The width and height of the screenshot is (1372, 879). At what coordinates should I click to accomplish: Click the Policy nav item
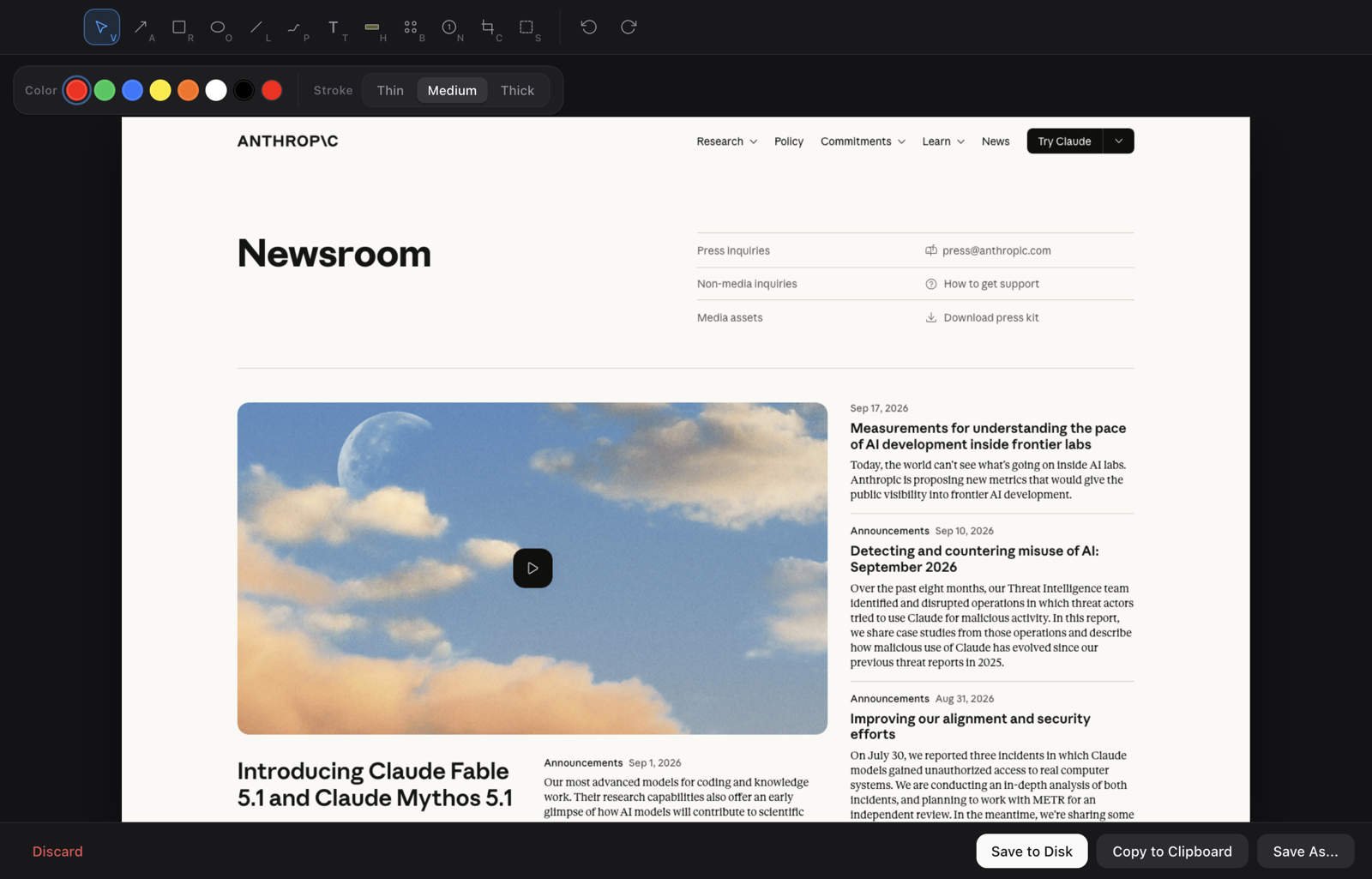click(789, 141)
